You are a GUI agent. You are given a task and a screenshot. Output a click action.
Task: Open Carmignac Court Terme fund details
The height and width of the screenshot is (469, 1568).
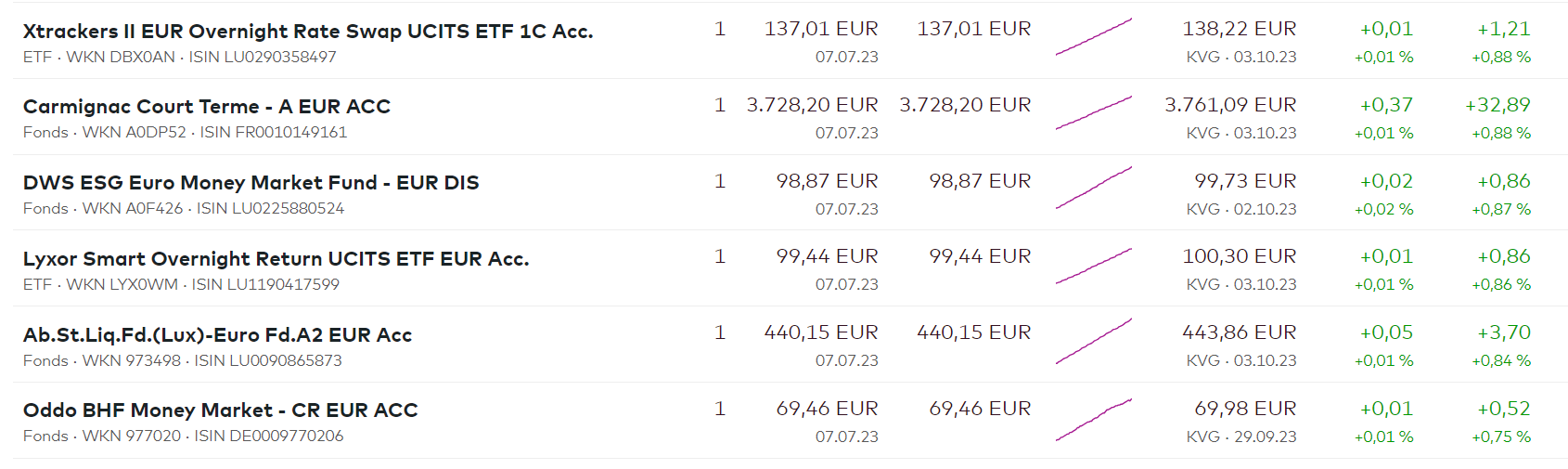click(206, 107)
